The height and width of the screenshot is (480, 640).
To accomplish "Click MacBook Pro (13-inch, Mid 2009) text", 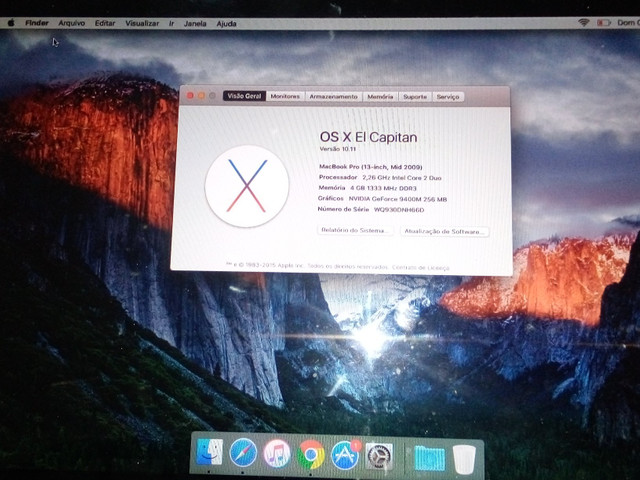I will (371, 167).
